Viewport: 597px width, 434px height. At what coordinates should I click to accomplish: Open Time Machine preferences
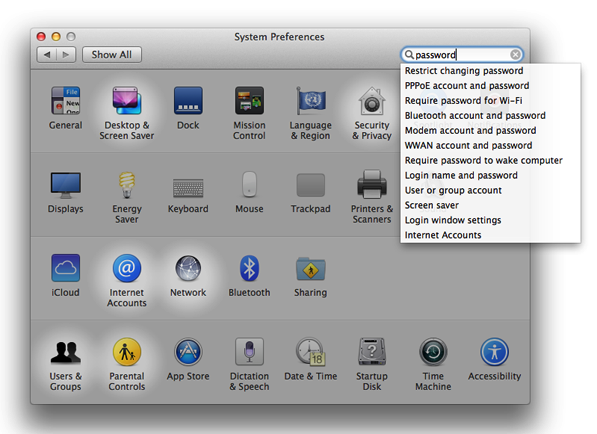pos(433,364)
